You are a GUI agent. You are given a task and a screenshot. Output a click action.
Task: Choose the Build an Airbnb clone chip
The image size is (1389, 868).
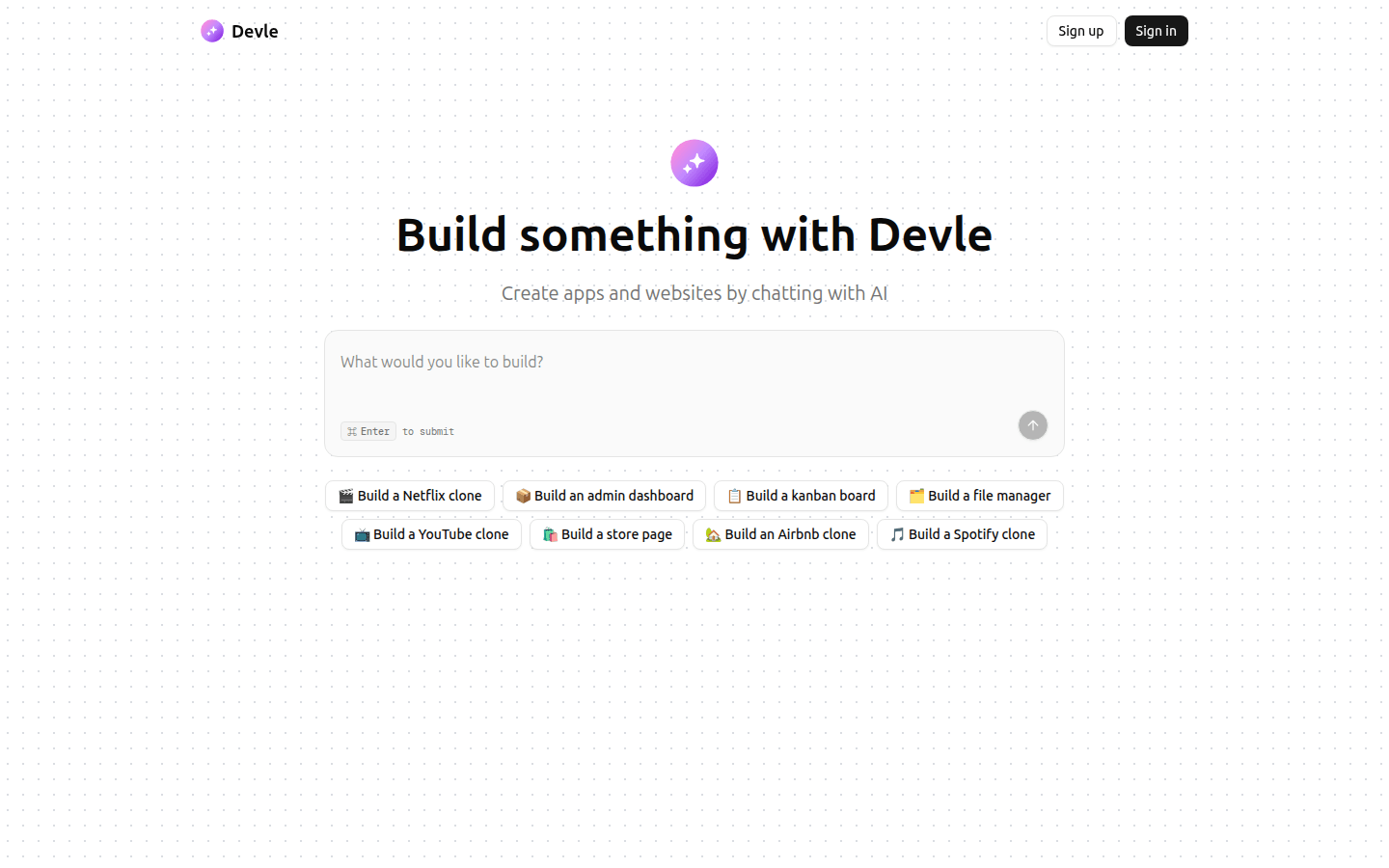click(780, 534)
